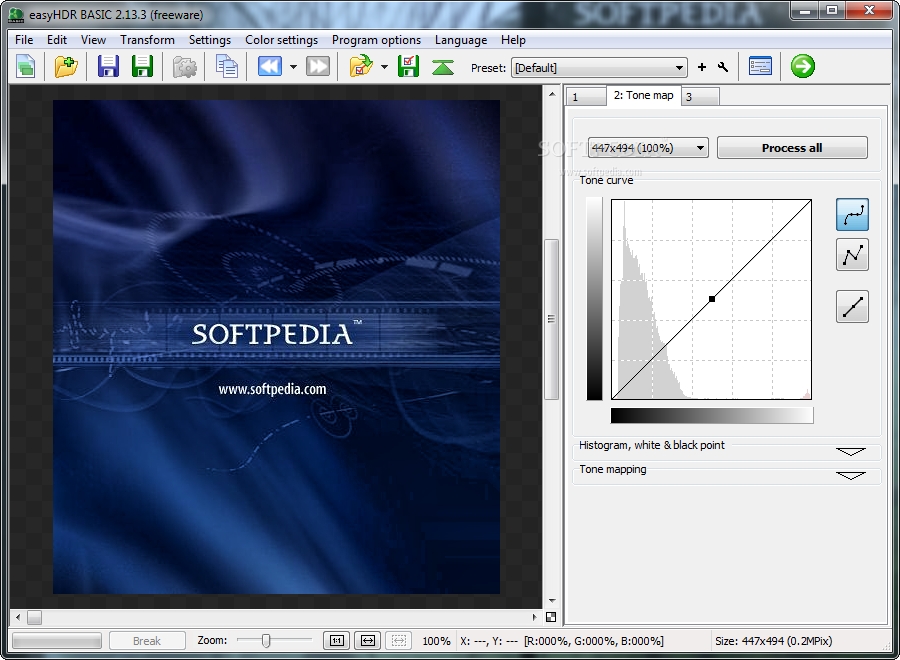The image size is (900, 660).
Task: Click the fit-to-width zoom arrows button
Action: pyautogui.click(x=368, y=640)
